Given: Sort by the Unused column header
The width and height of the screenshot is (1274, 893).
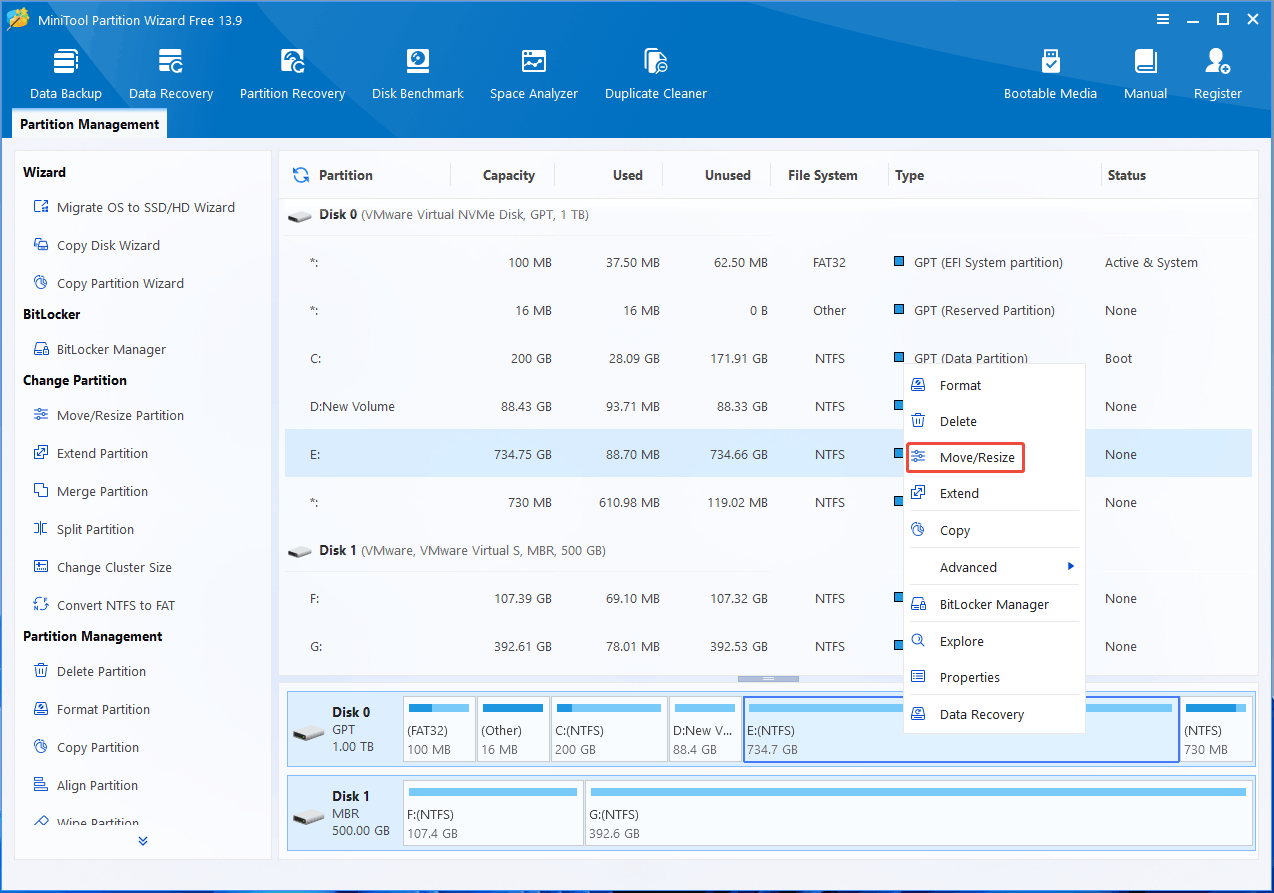Looking at the screenshot, I should coord(727,175).
